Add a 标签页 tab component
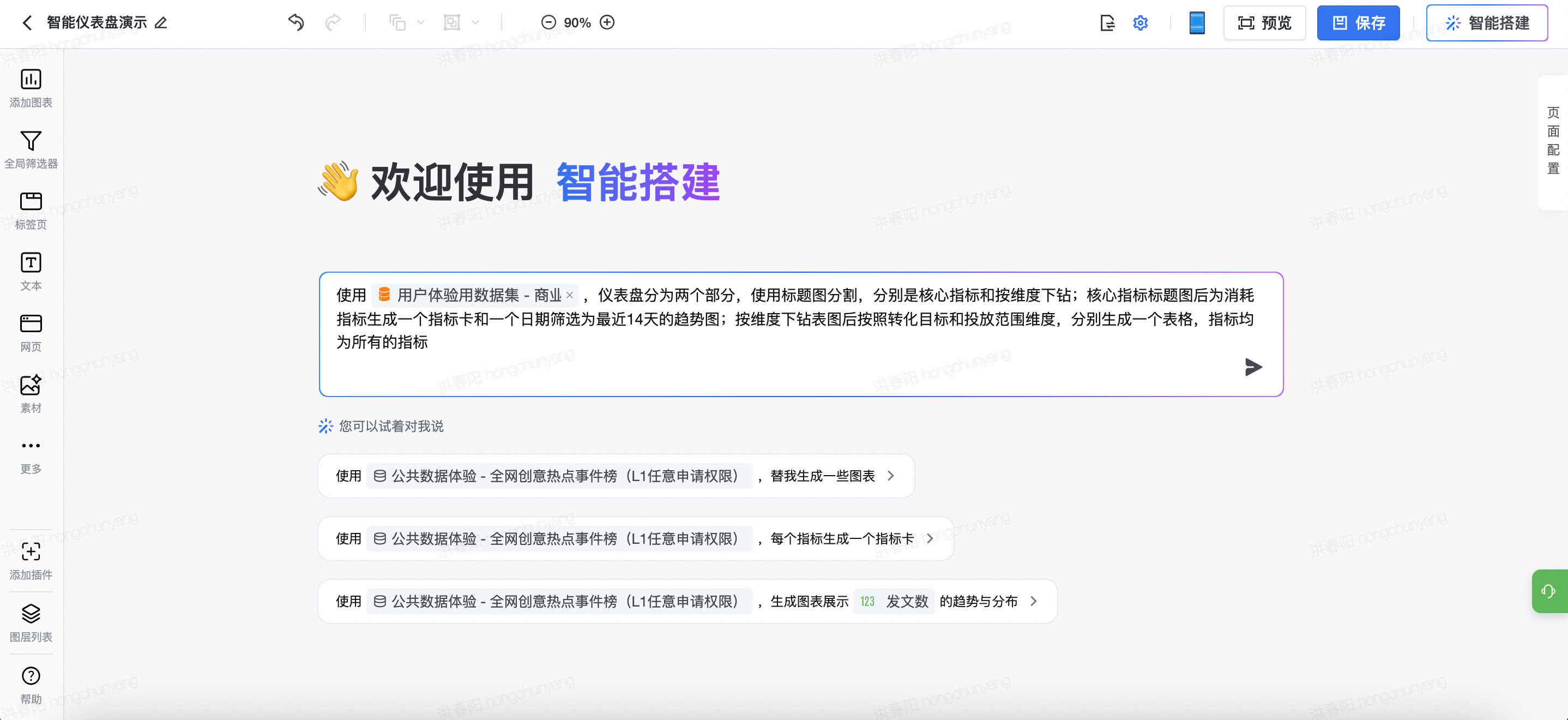This screenshot has width=1568, height=720. (x=31, y=202)
